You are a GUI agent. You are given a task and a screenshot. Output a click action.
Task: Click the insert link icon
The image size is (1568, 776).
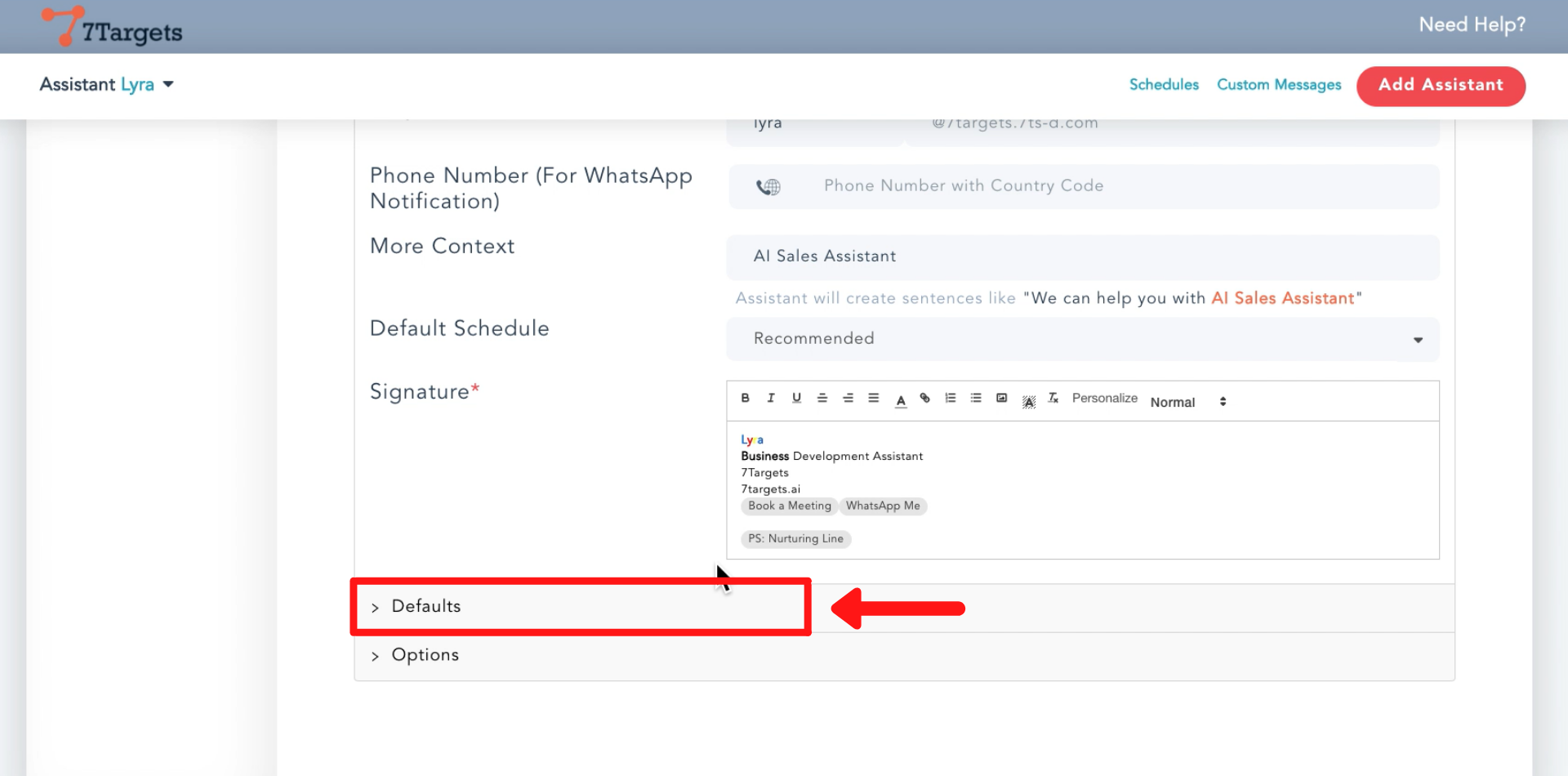tap(924, 399)
